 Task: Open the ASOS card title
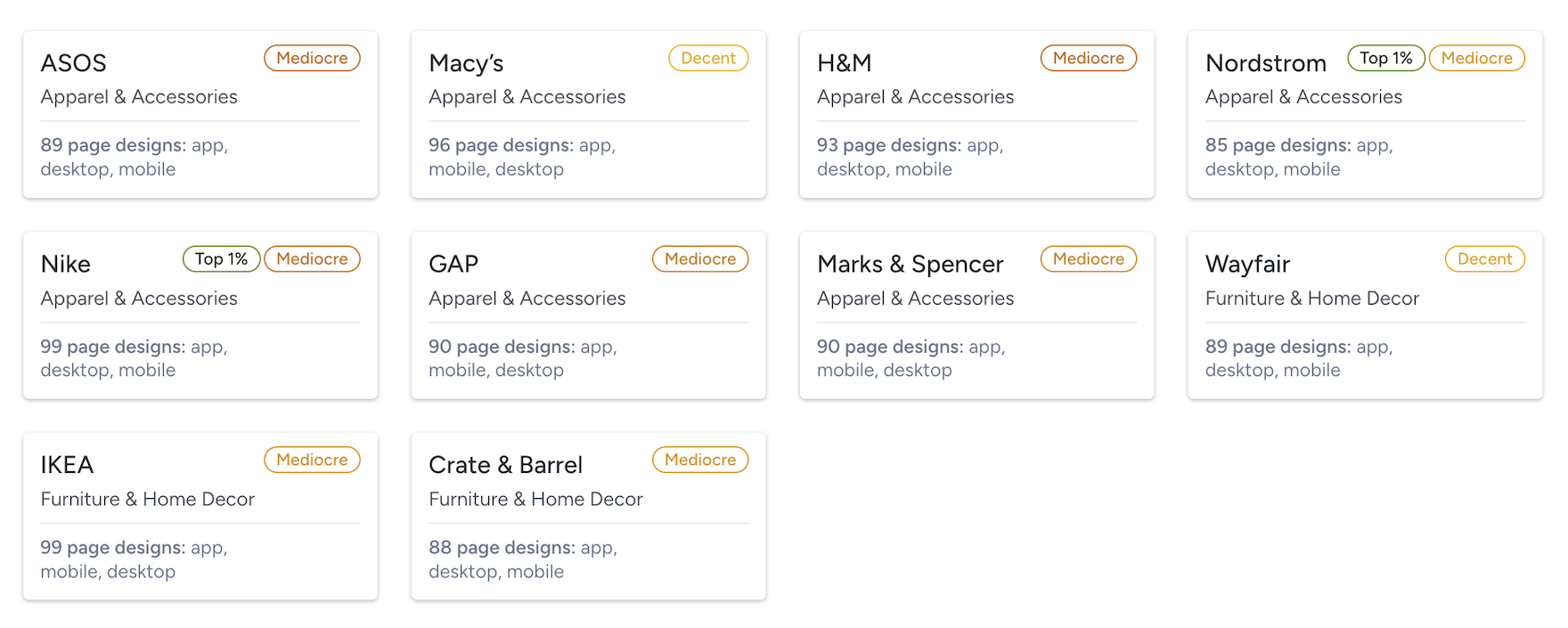coord(74,63)
